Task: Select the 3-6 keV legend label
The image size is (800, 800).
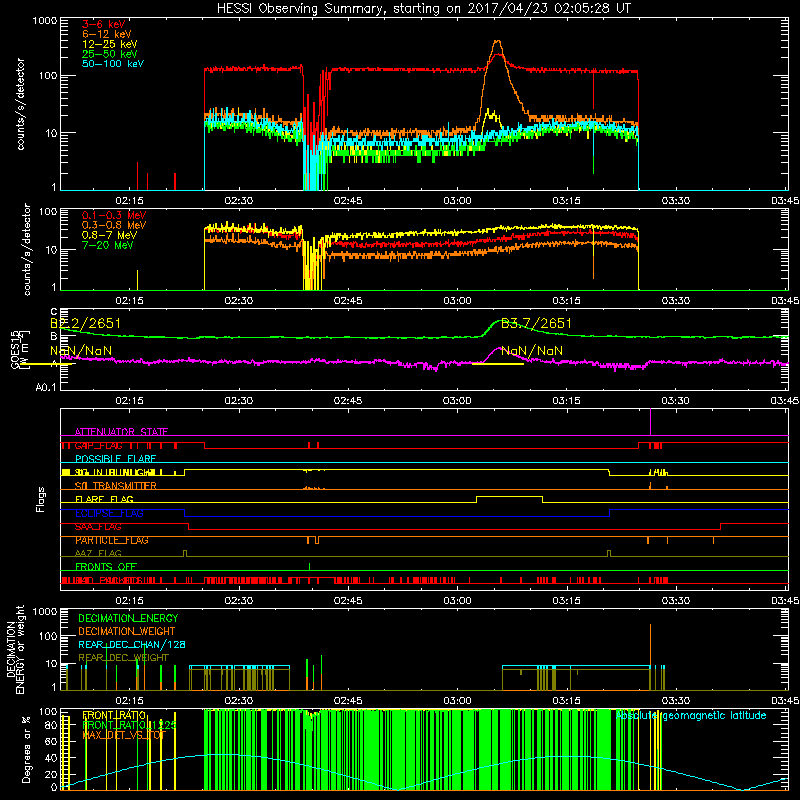Action: 104,24
